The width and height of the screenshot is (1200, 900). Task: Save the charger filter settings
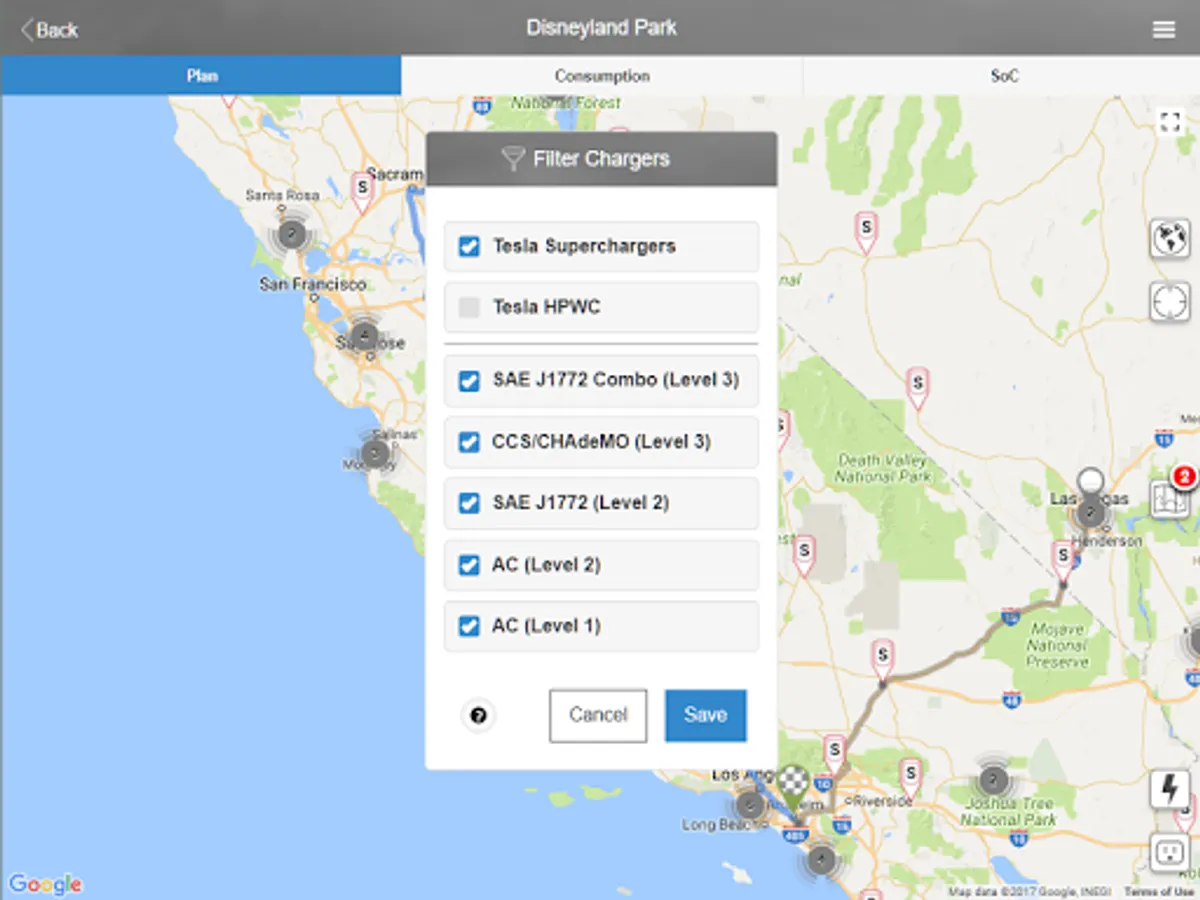click(x=705, y=715)
